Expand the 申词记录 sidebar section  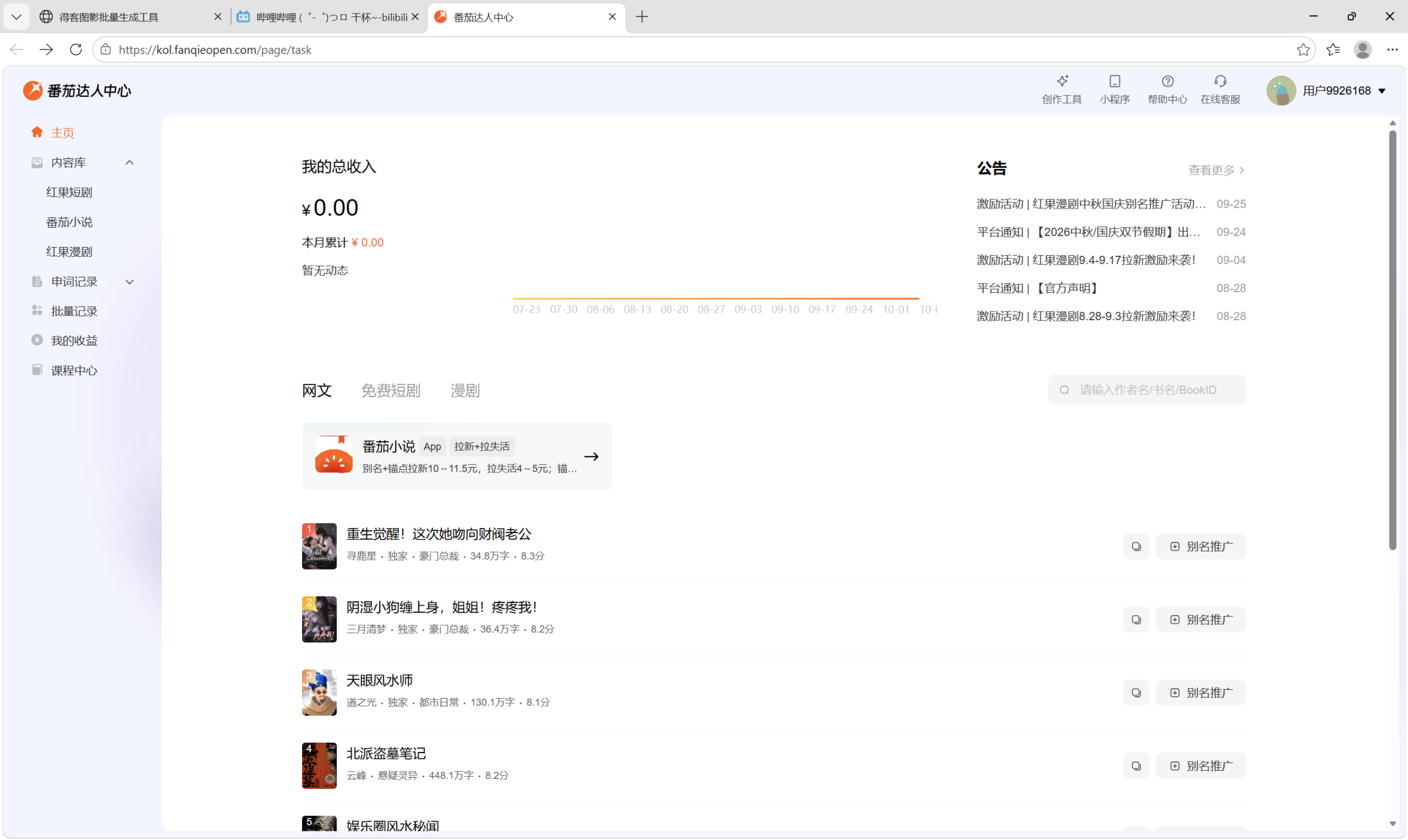(x=129, y=282)
